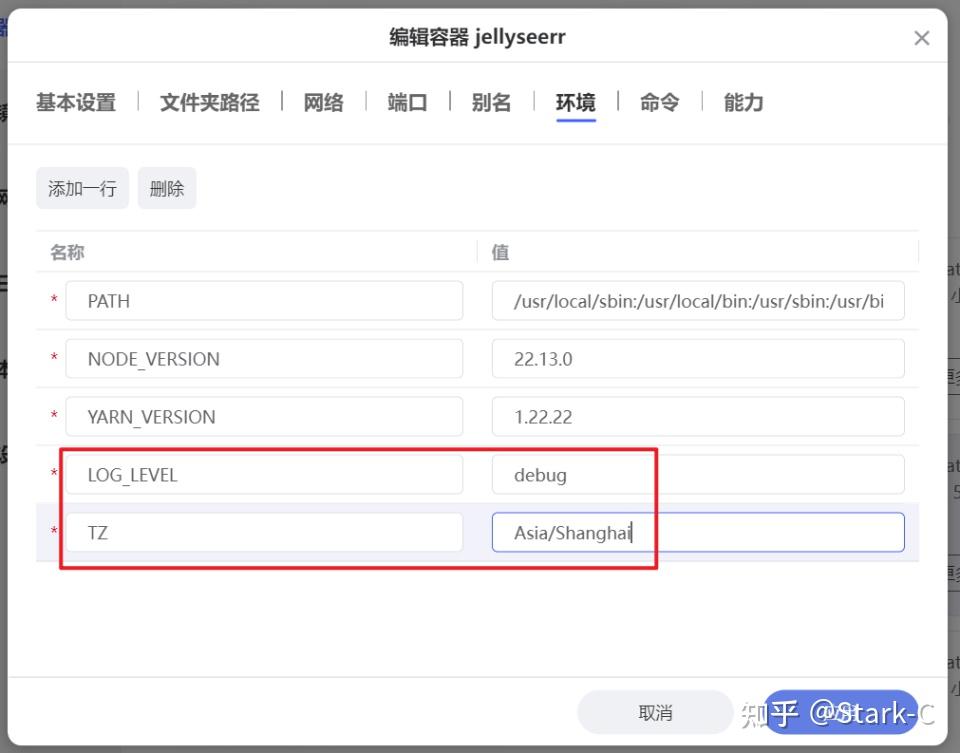
Task: Click the PATH variable name field
Action: (x=264, y=300)
